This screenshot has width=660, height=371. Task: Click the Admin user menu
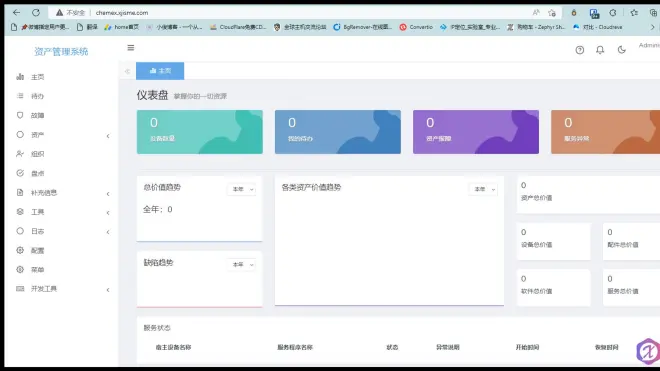point(649,45)
